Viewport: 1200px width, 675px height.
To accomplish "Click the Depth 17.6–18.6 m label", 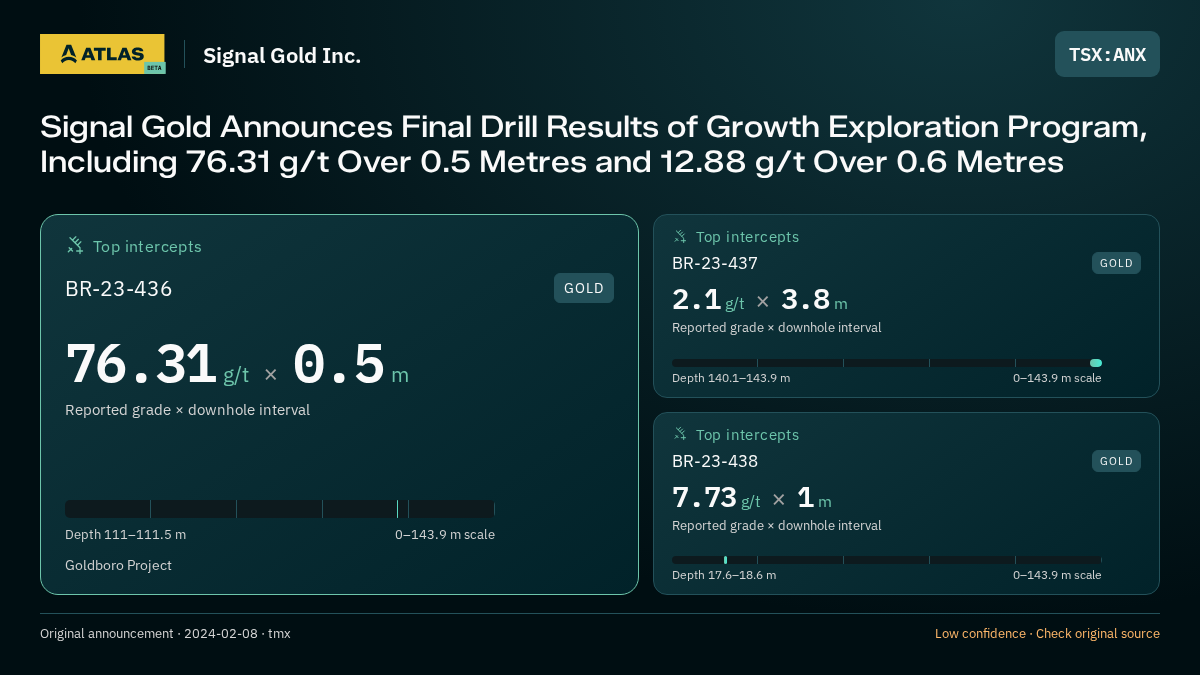I will [724, 575].
